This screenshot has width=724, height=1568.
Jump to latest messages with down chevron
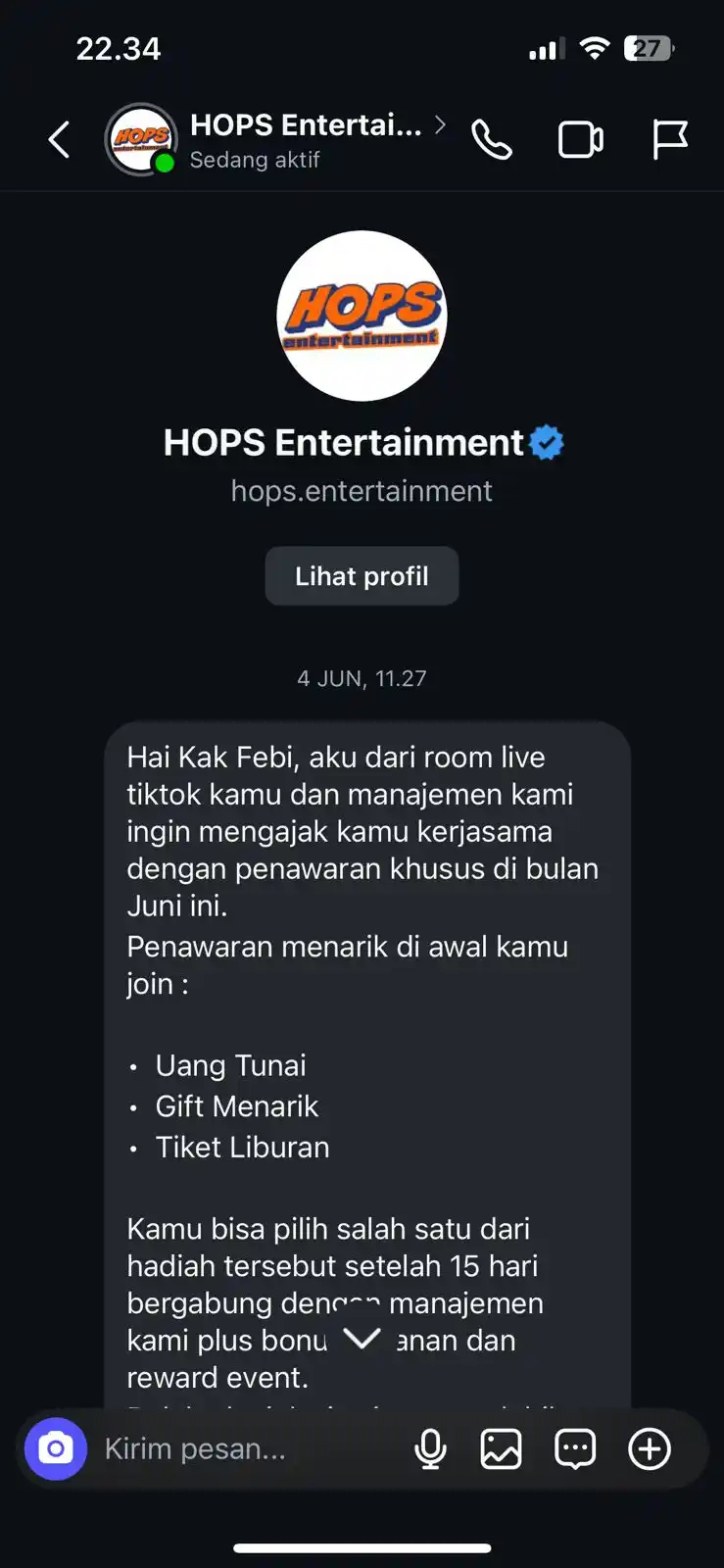point(362,1339)
